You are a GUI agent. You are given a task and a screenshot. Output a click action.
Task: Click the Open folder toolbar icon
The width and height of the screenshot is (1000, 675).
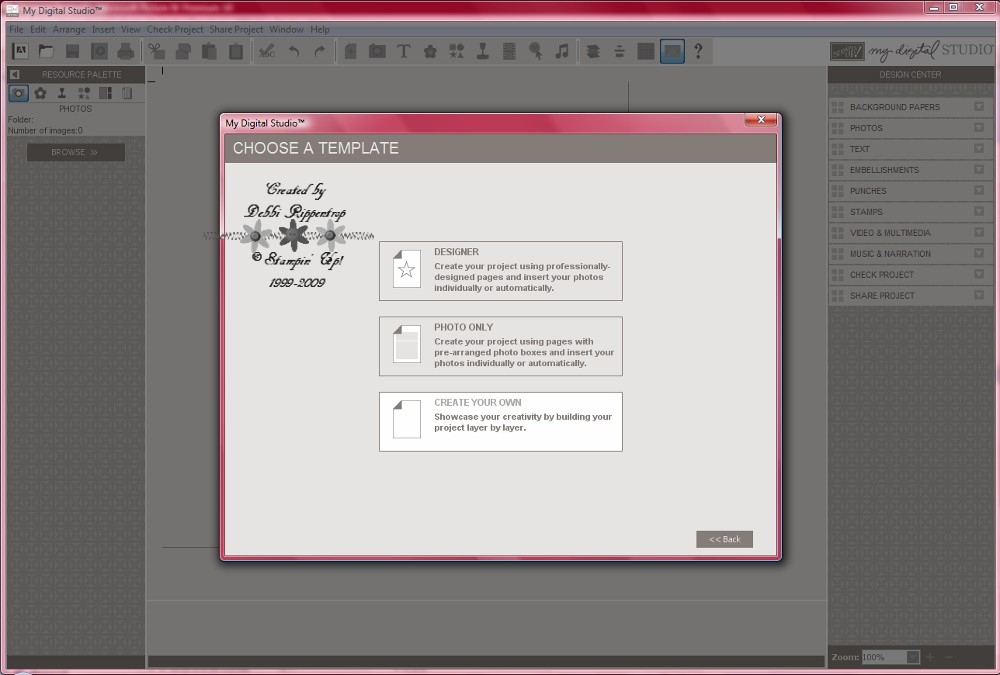click(46, 51)
